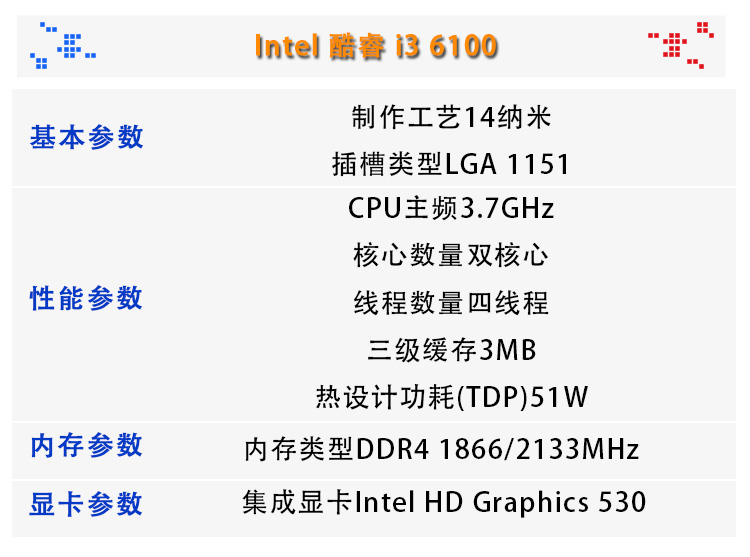The image size is (750, 557).
Task: Click the 热设计功耗(TDP)51W line
Action: click(451, 398)
